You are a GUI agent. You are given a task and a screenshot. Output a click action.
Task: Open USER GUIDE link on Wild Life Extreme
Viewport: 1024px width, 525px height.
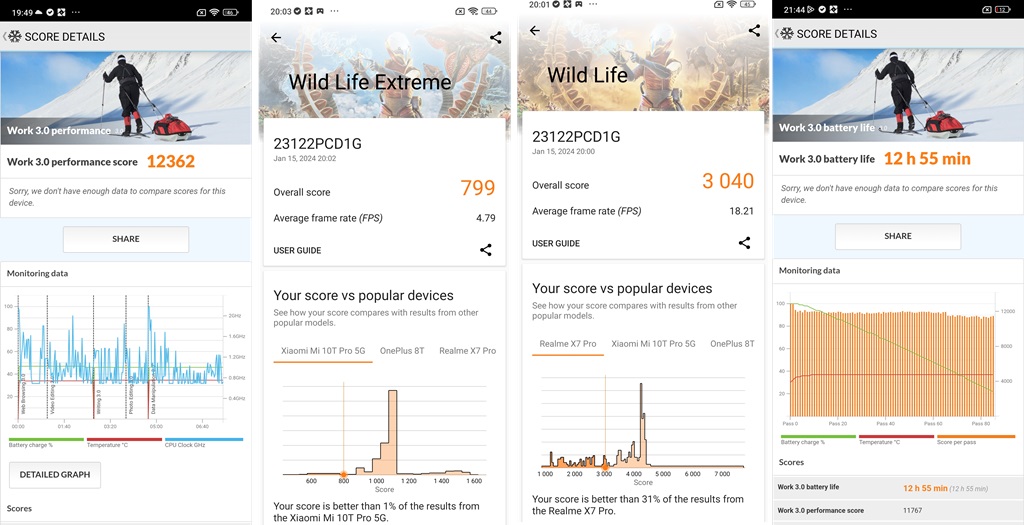click(297, 250)
